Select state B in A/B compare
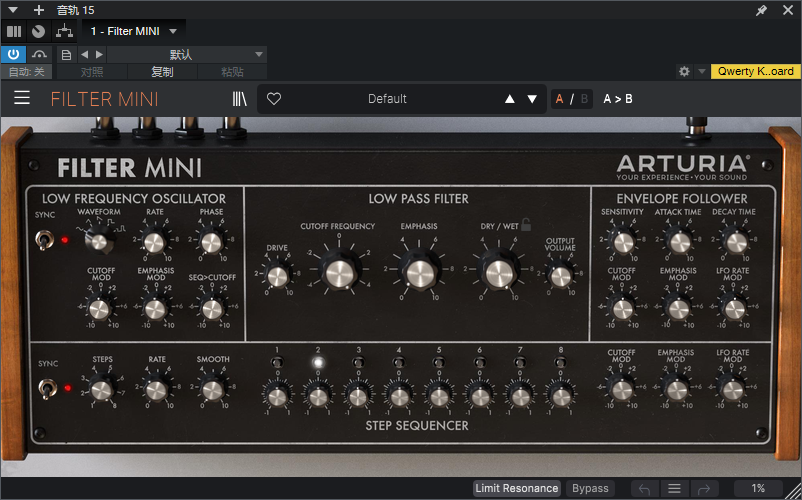 [x=584, y=99]
